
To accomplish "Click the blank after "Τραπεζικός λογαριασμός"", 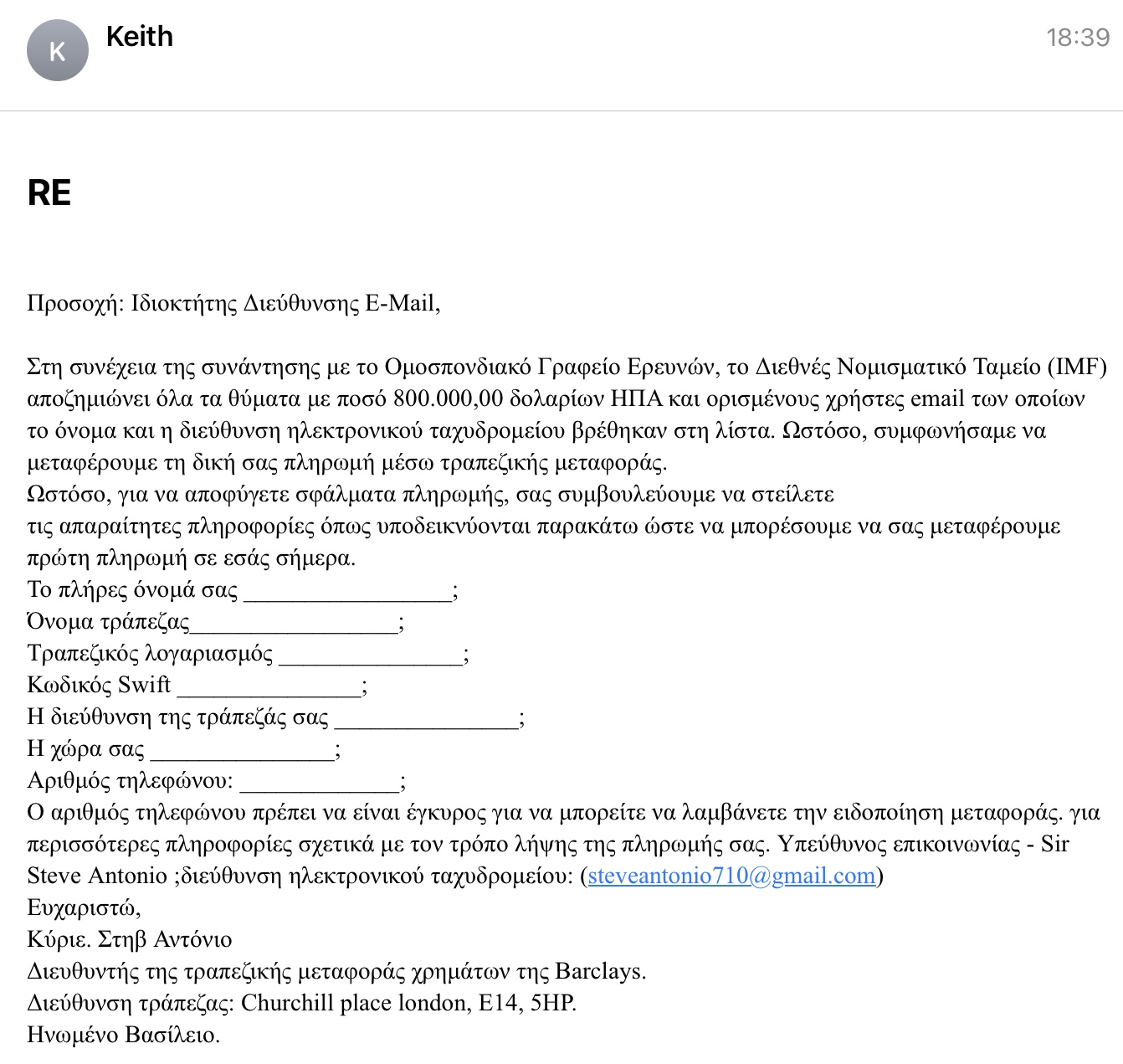I will point(370,656).
